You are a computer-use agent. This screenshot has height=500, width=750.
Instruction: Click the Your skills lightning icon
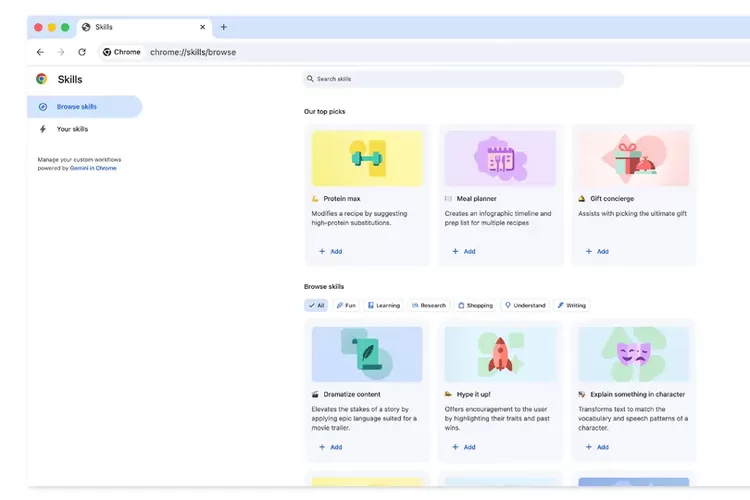pyautogui.click(x=43, y=129)
